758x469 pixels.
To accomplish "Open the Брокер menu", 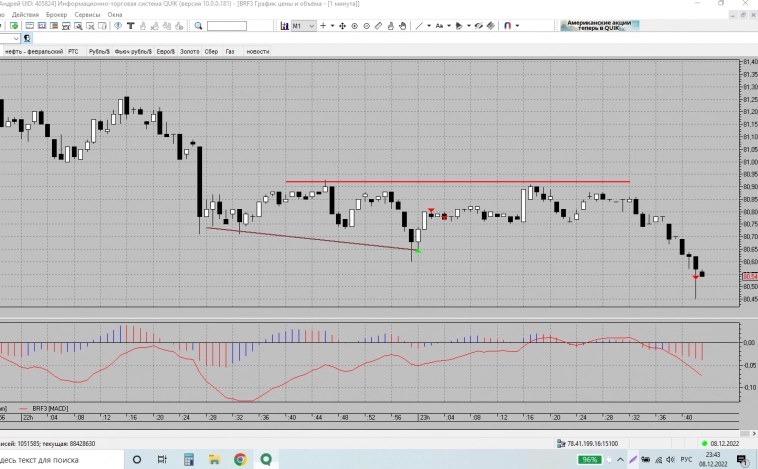I will 54,14.
